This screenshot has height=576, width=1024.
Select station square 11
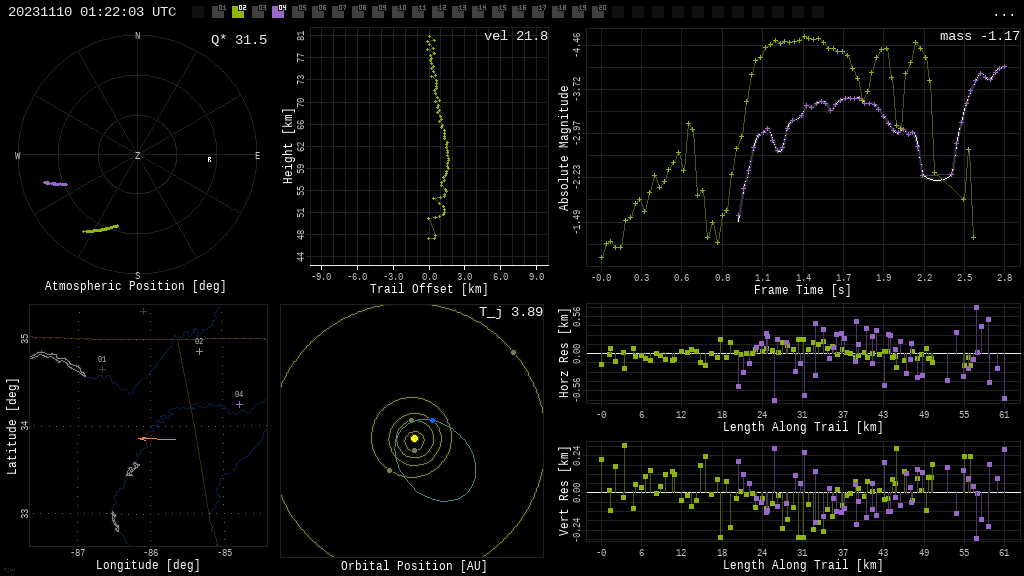[417, 12]
